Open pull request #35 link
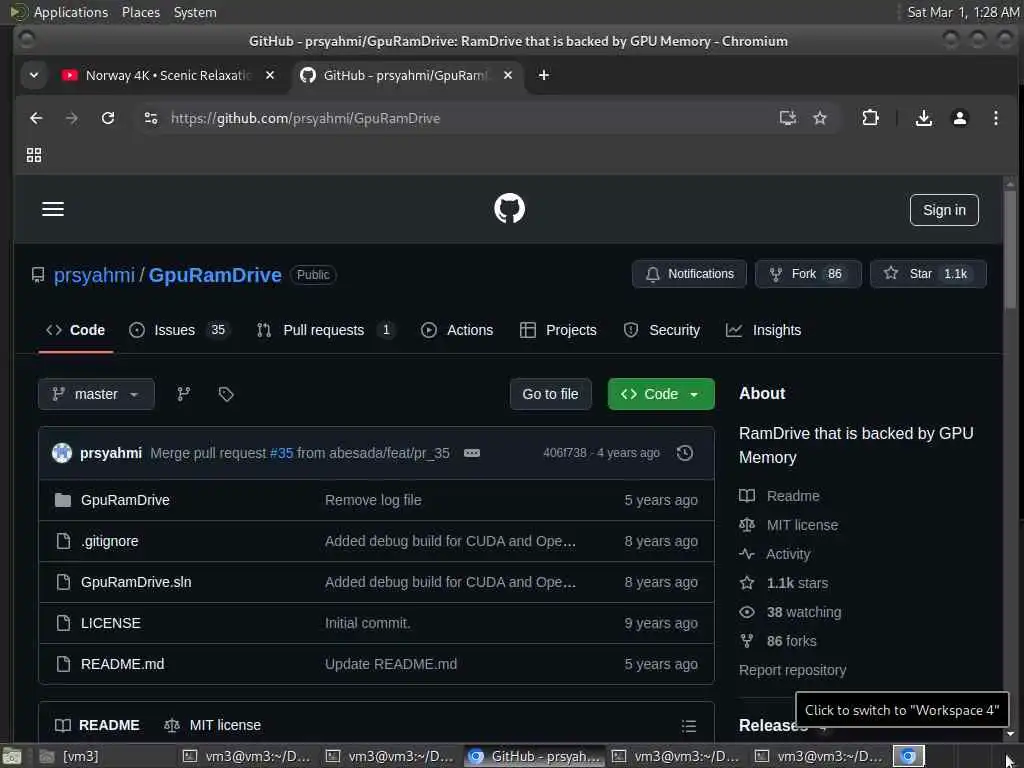1024x768 pixels. tap(281, 453)
